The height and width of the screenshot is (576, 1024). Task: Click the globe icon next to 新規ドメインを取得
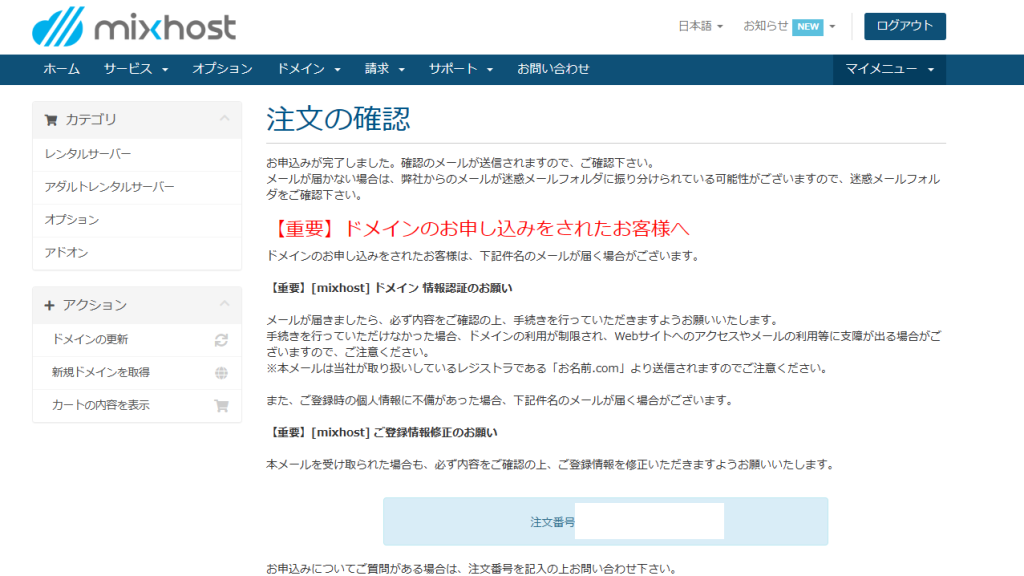(x=221, y=373)
